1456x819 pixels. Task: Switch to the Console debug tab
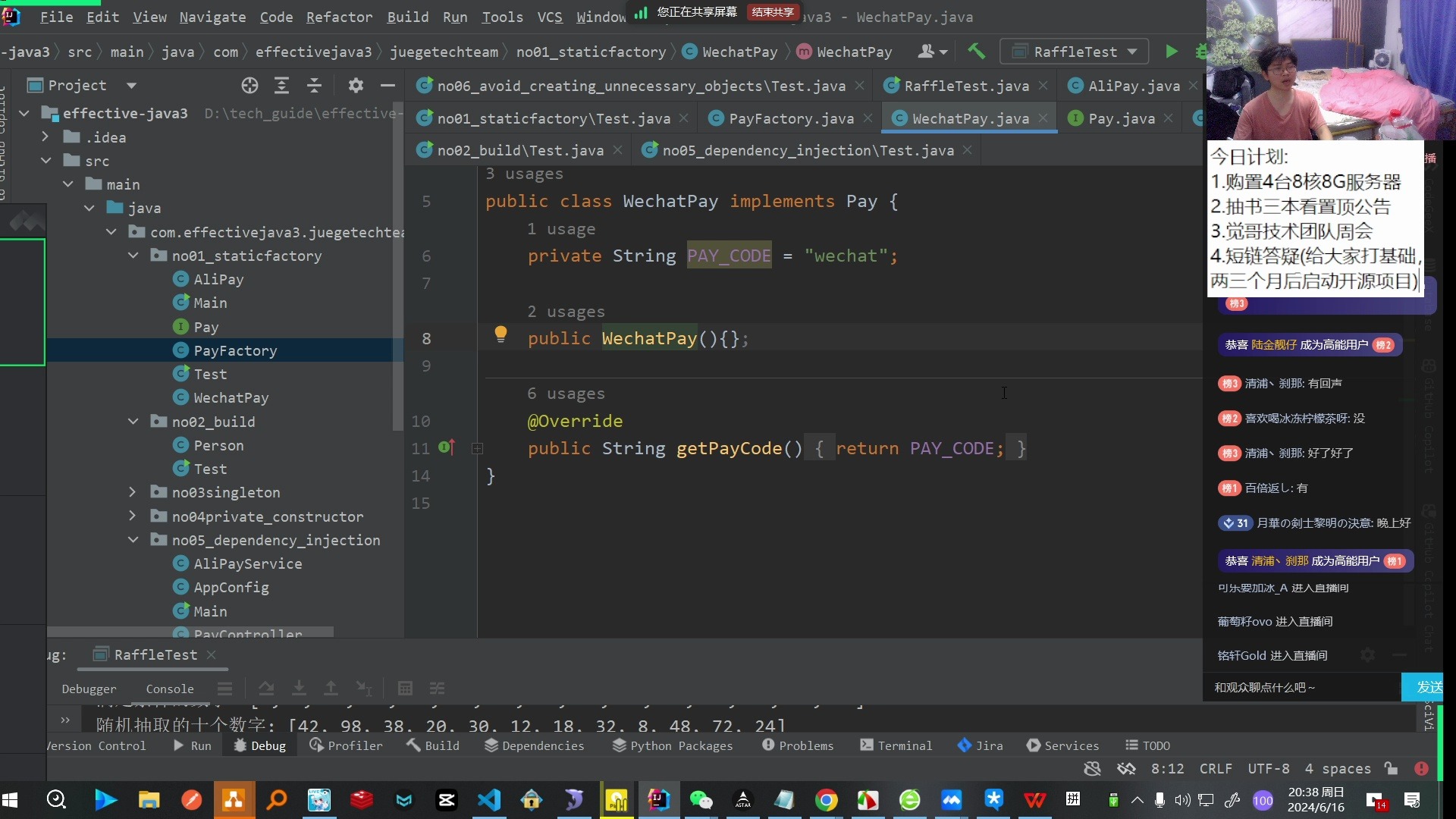[x=170, y=689]
